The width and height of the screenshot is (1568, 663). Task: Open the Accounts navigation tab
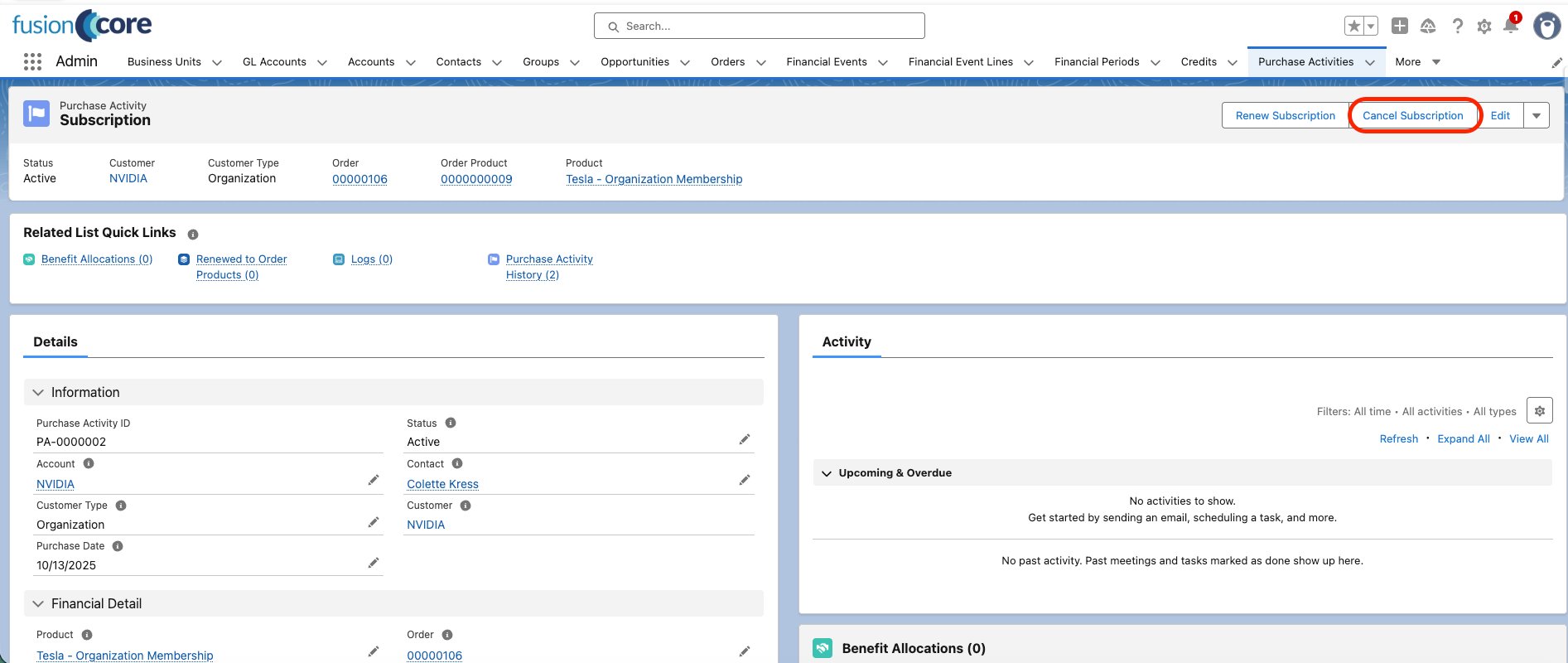pyautogui.click(x=371, y=62)
